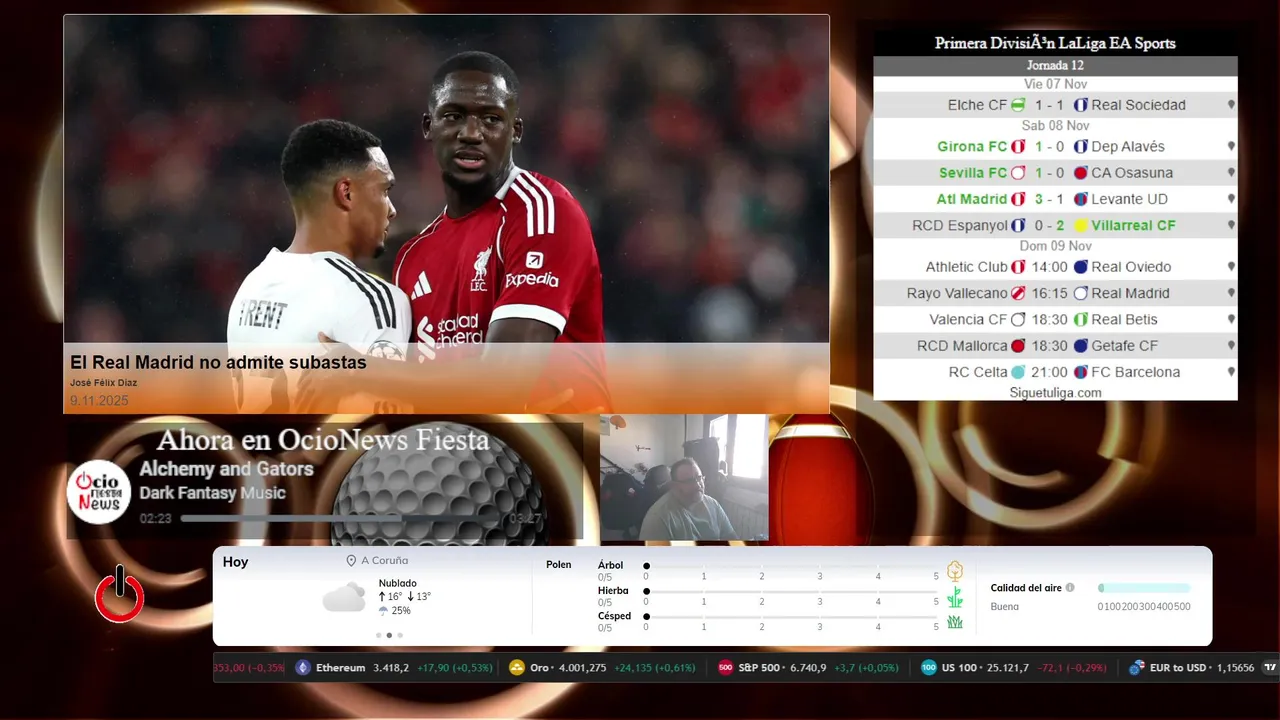Click the Árbol pollen level slider

pos(792,566)
